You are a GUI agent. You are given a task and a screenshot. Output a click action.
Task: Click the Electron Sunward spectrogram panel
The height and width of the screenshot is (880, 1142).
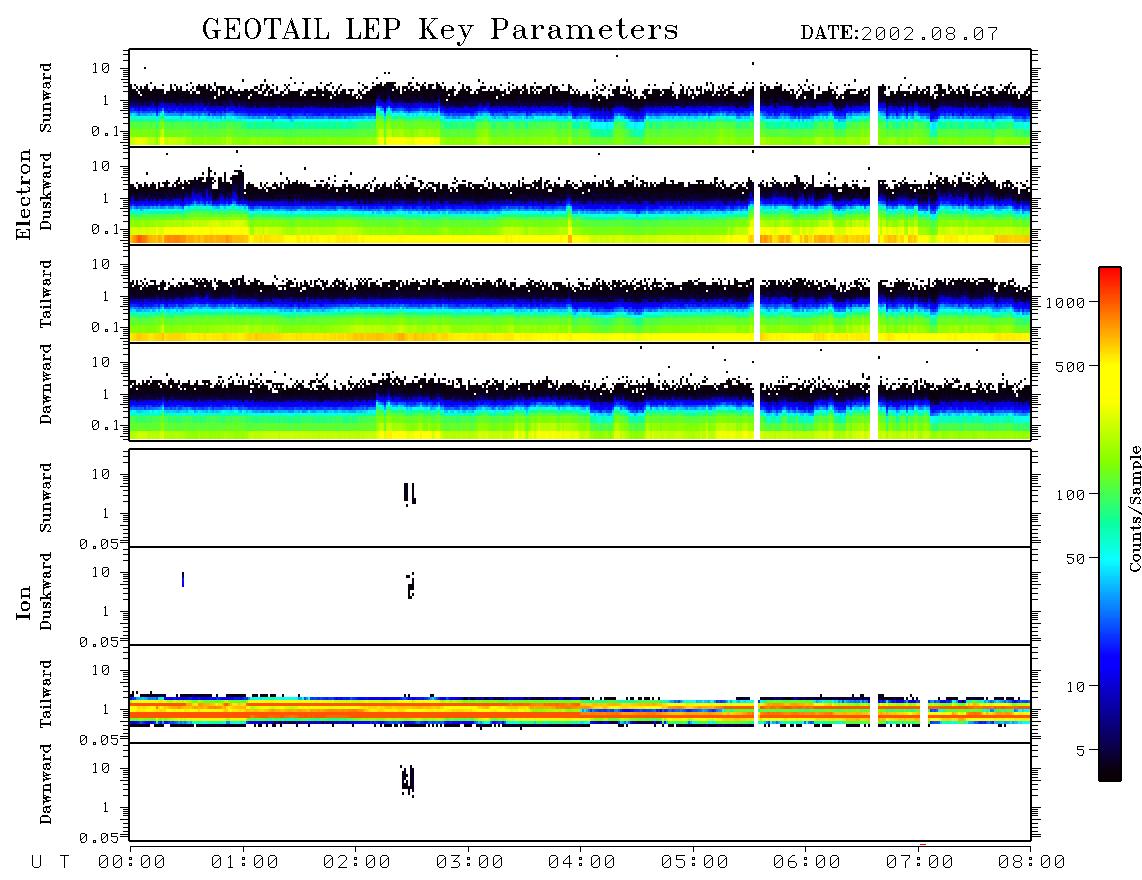[580, 98]
